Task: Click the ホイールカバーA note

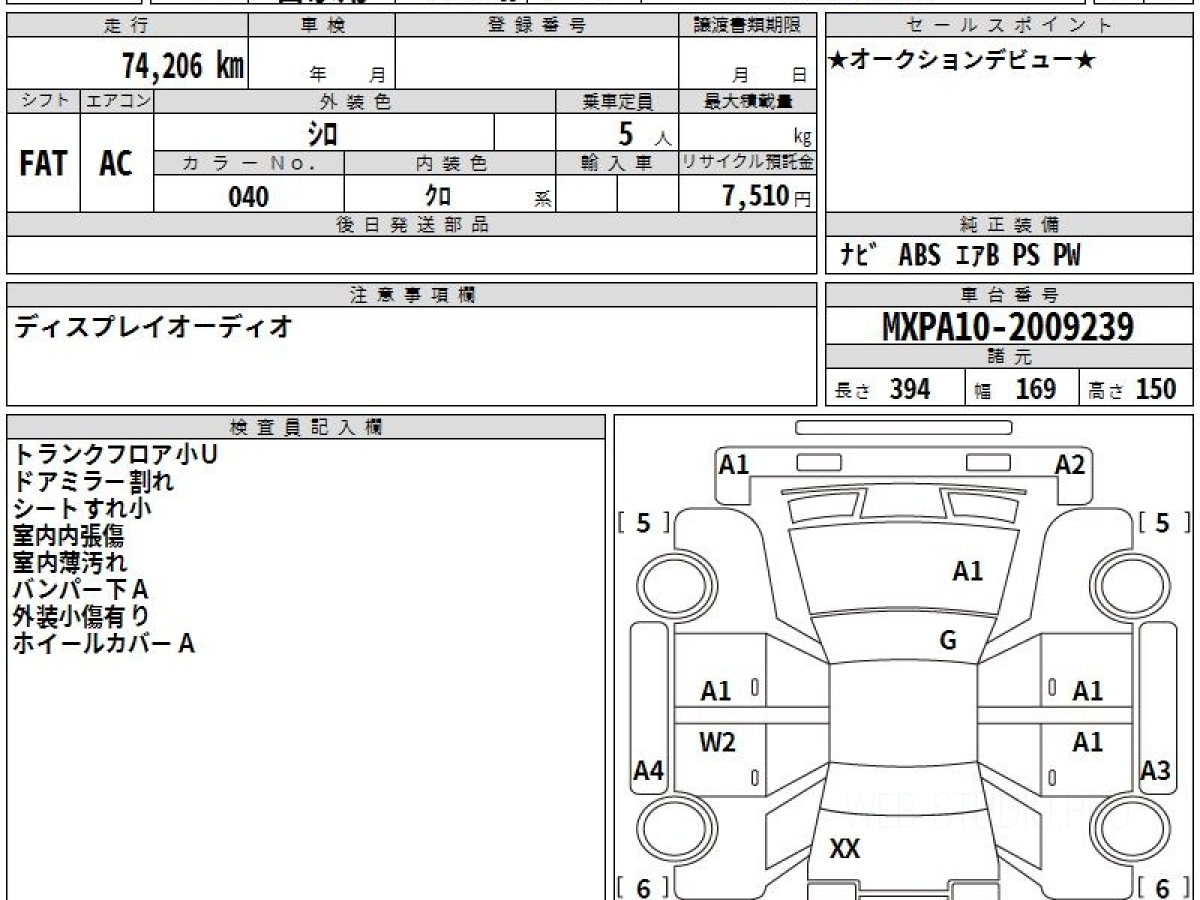Action: 104,643
